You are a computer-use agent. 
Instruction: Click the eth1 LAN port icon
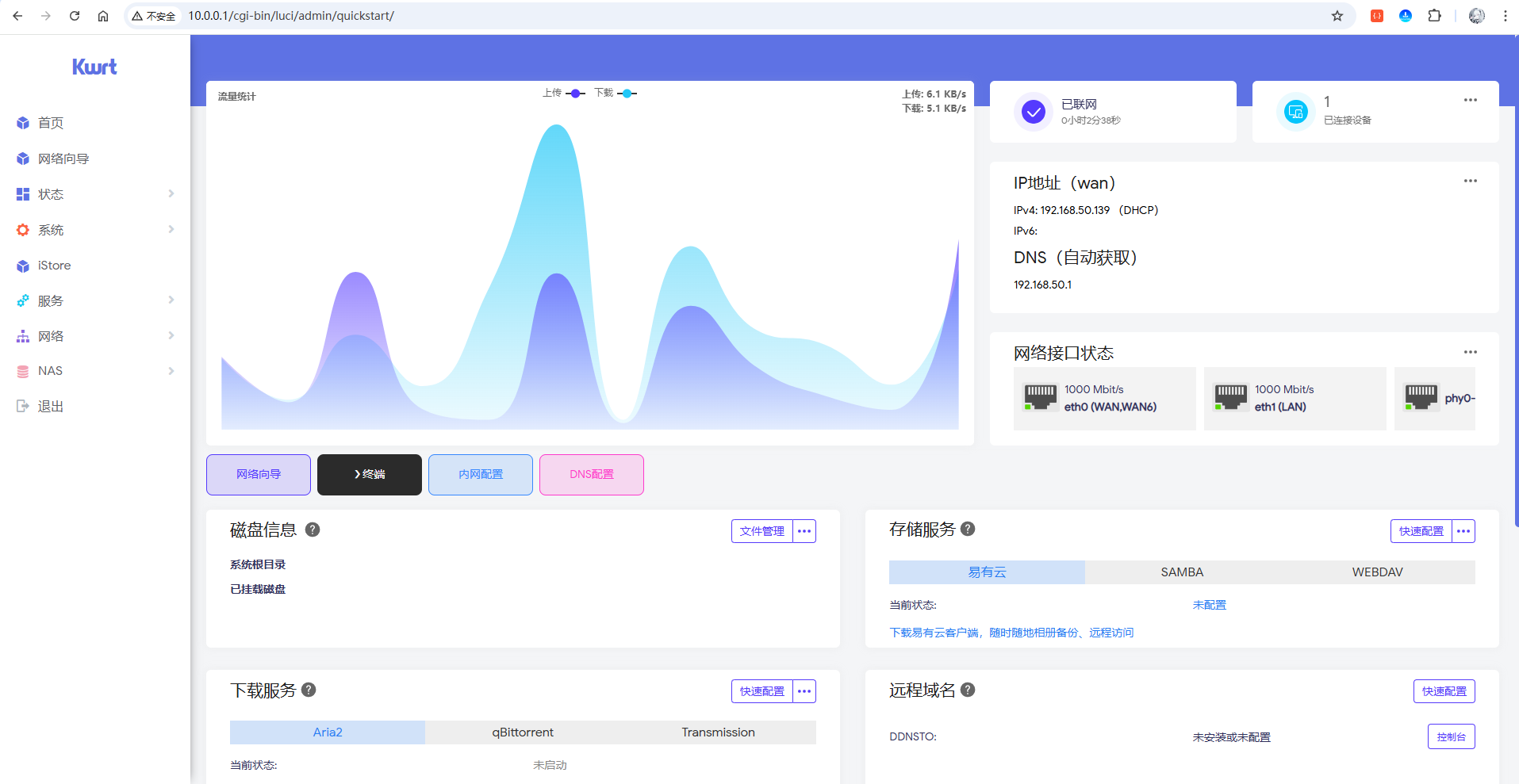[1230, 397]
